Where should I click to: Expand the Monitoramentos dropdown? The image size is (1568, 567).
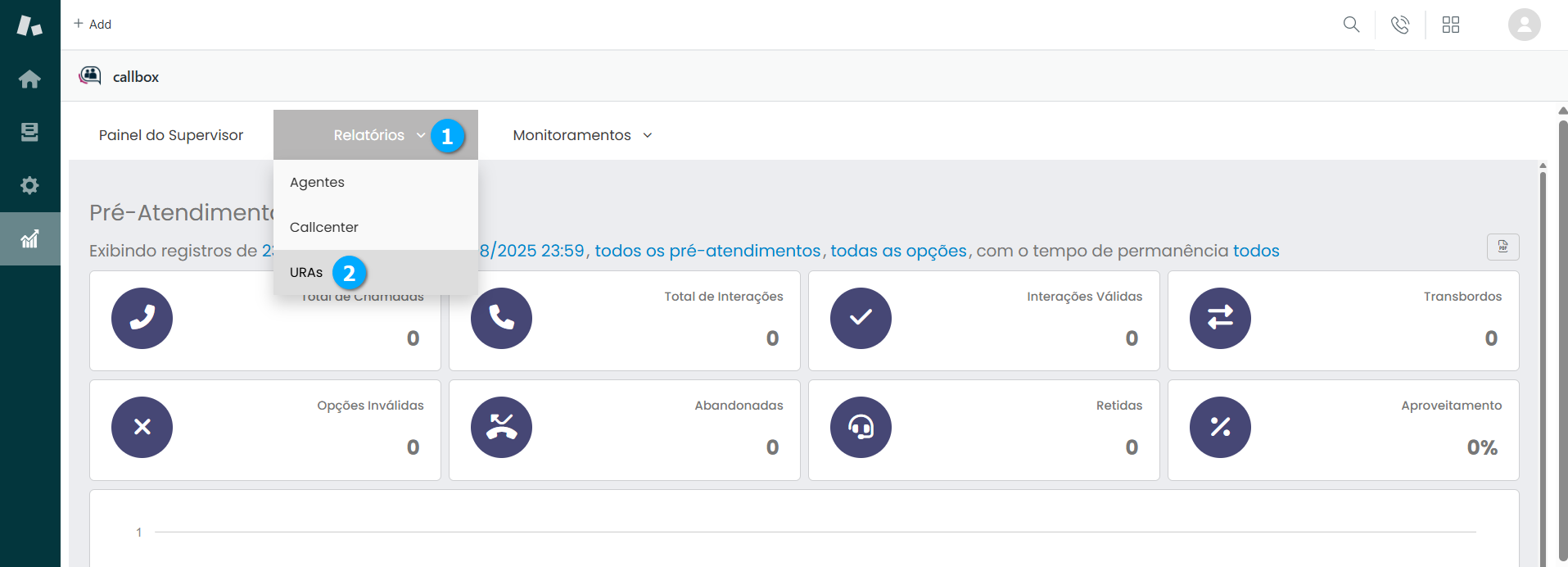pyautogui.click(x=582, y=135)
